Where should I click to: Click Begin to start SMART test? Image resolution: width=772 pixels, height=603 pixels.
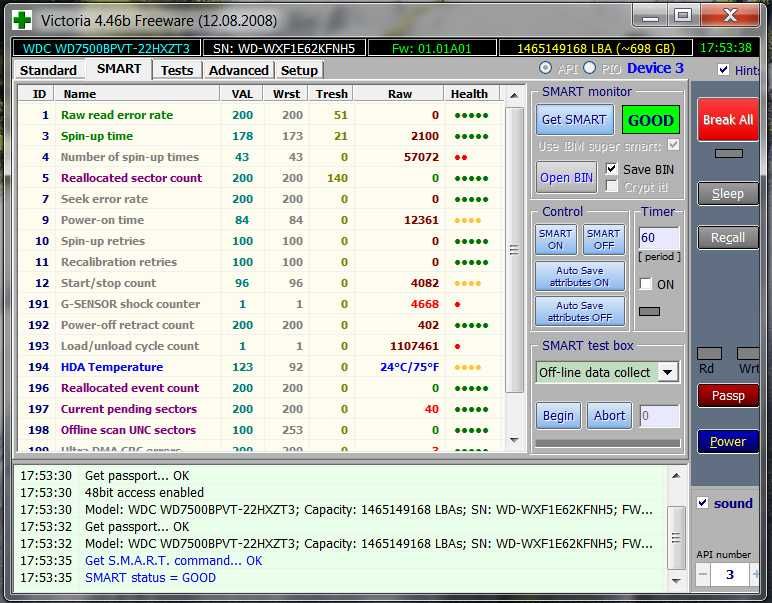tap(558, 416)
